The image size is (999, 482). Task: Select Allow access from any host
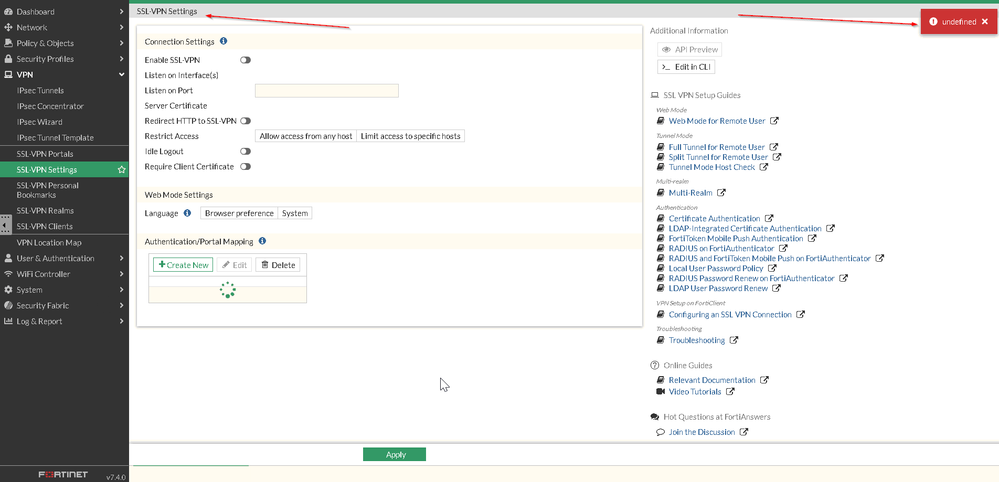pyautogui.click(x=306, y=136)
